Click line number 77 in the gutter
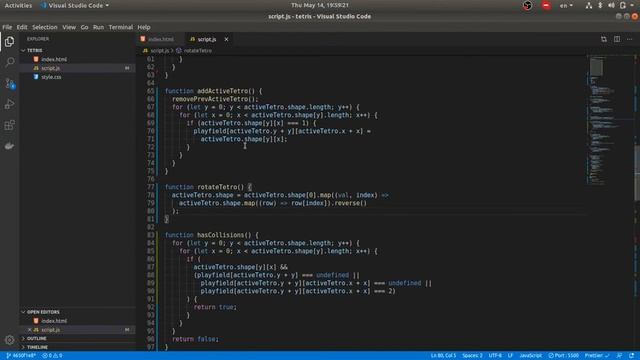This screenshot has height=360, width=640. [x=151, y=187]
